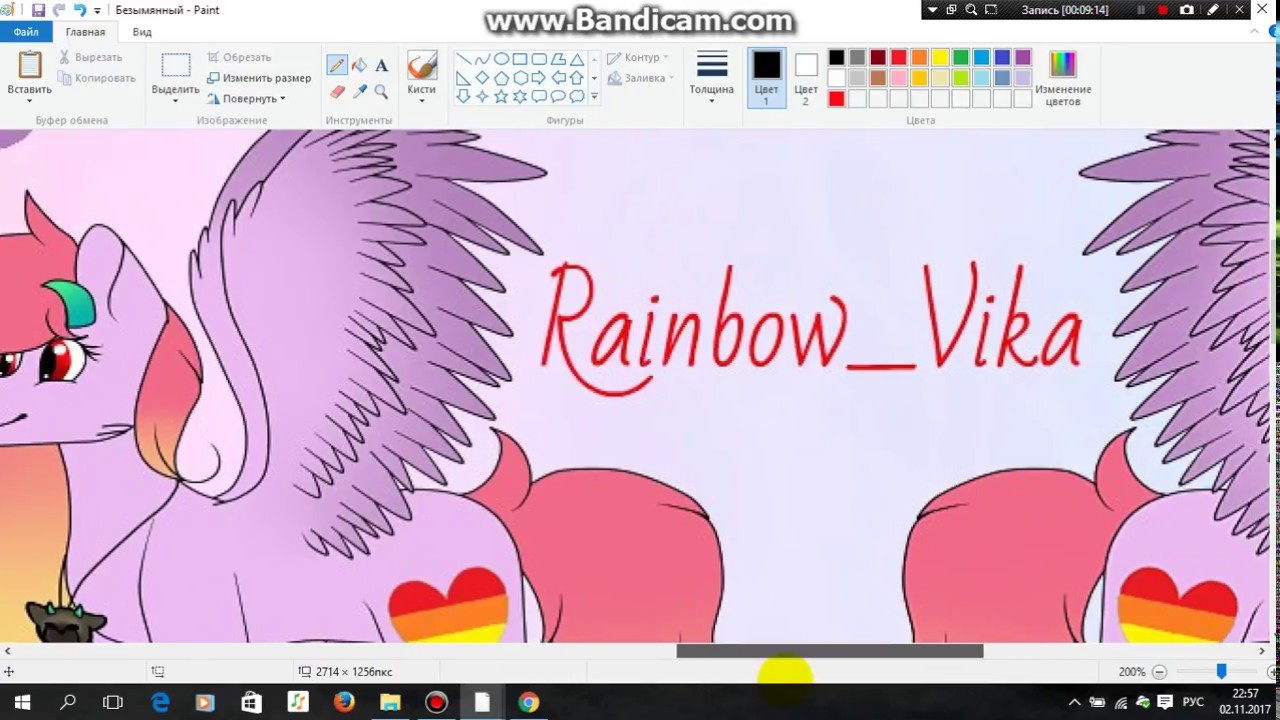Pick the yellow palette swatch
Viewport: 1280px width, 720px height.
coord(940,58)
